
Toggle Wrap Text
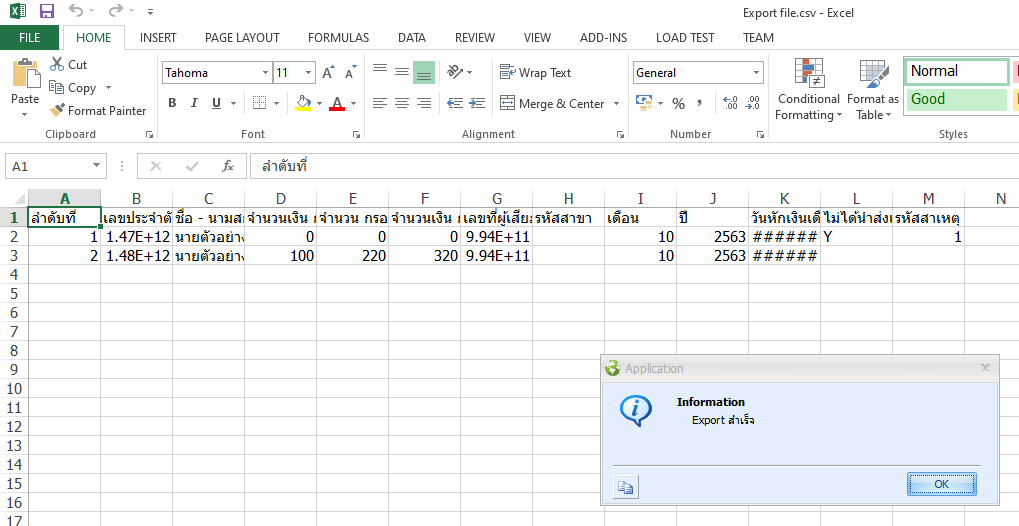point(535,72)
